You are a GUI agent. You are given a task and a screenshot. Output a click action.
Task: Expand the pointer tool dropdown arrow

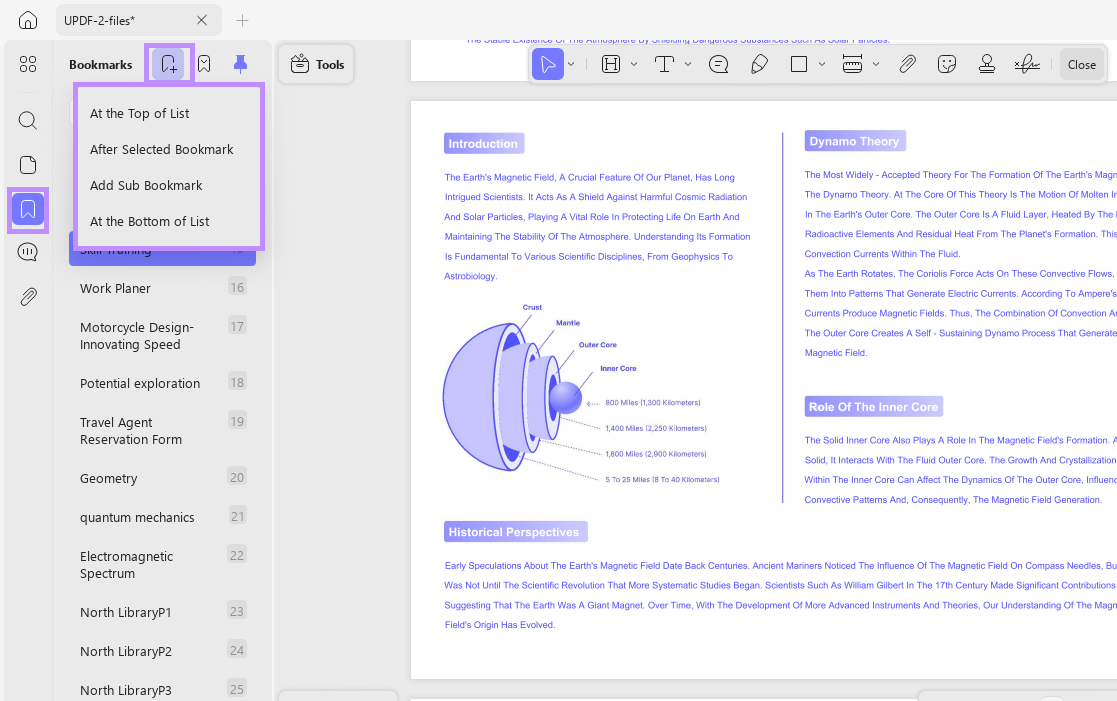571,64
